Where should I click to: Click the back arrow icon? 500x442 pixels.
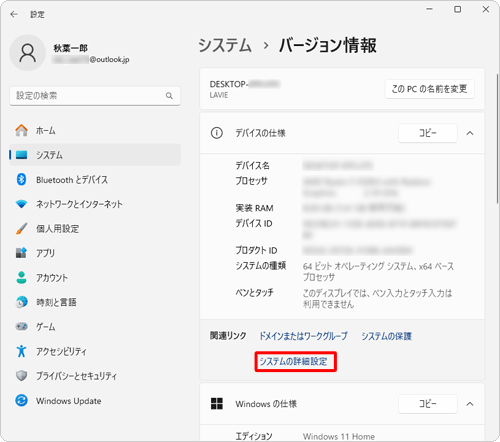click(14, 14)
